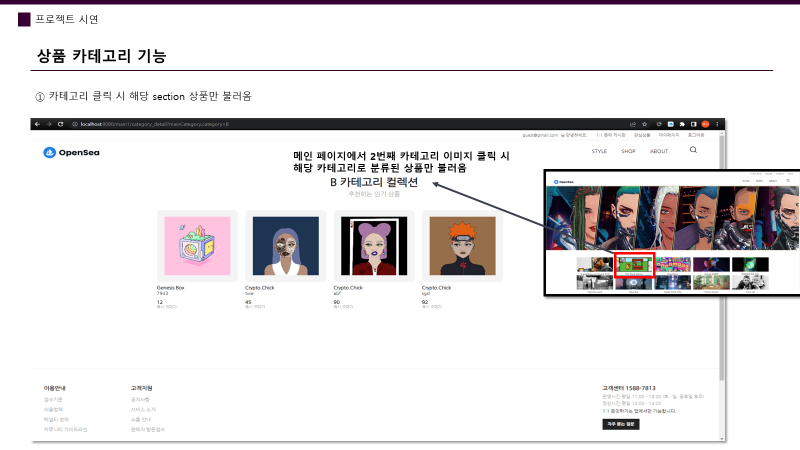Click the red-boxed category thumbnail in inset

tap(634, 265)
